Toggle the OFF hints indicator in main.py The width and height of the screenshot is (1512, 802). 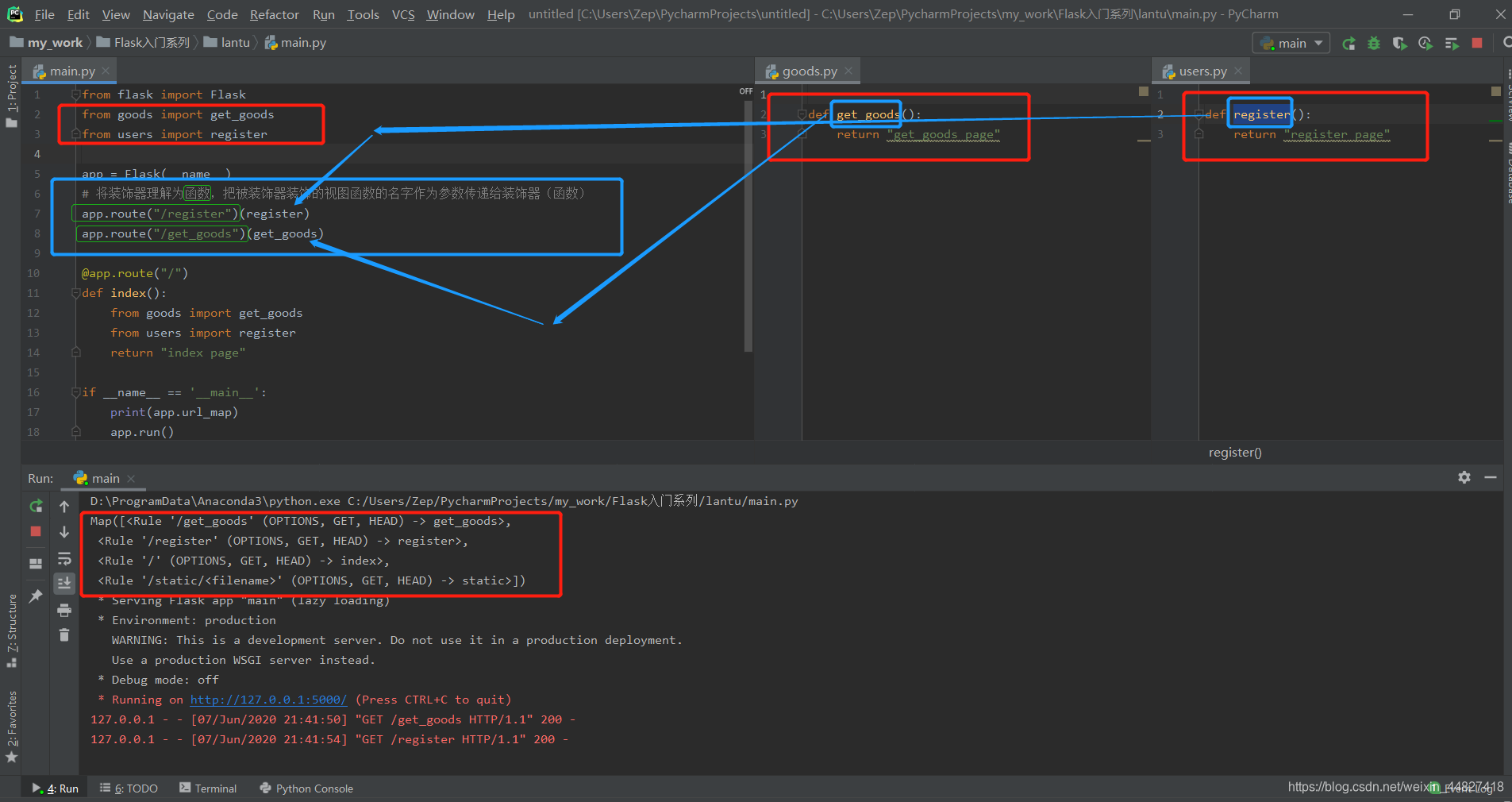point(746,92)
